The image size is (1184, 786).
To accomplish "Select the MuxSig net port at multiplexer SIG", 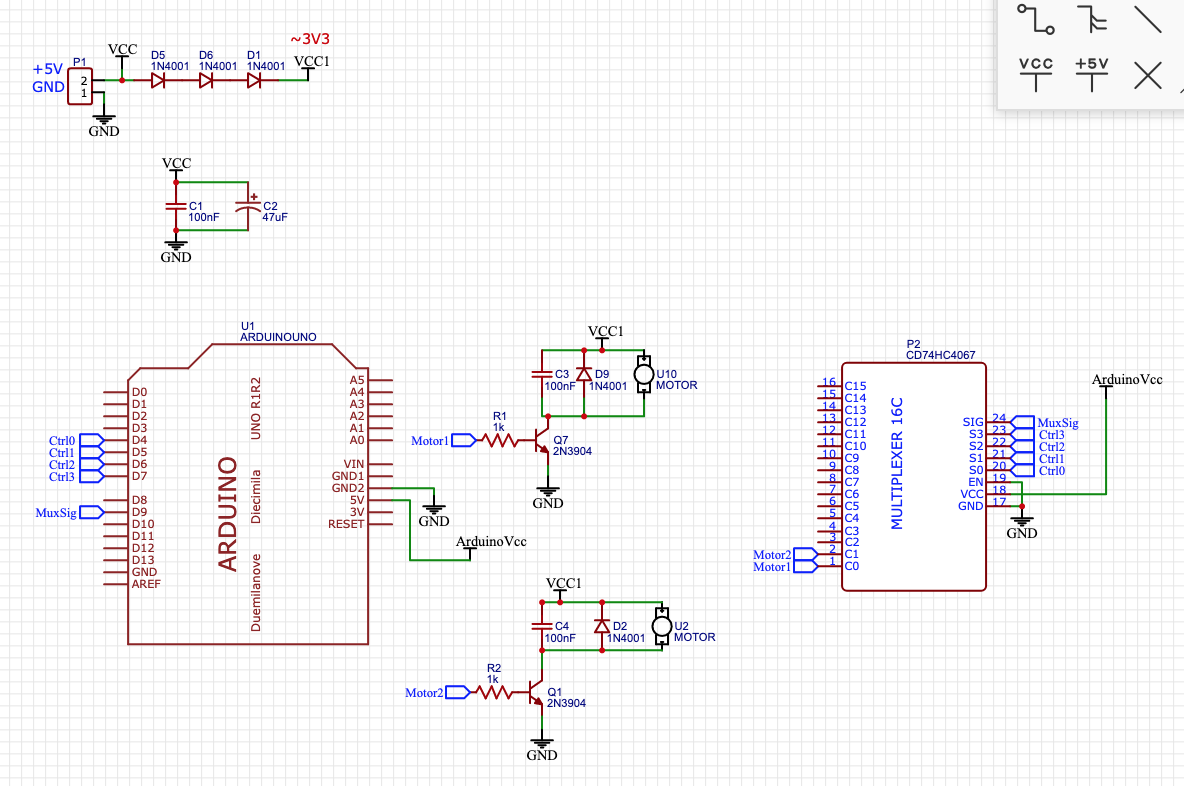I will 1022,422.
